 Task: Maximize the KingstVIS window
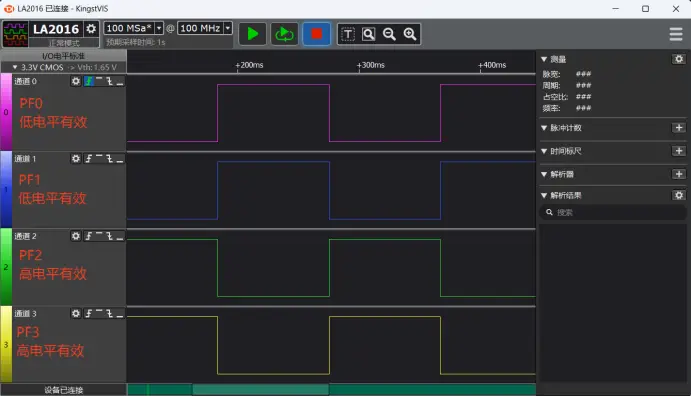(x=645, y=9)
